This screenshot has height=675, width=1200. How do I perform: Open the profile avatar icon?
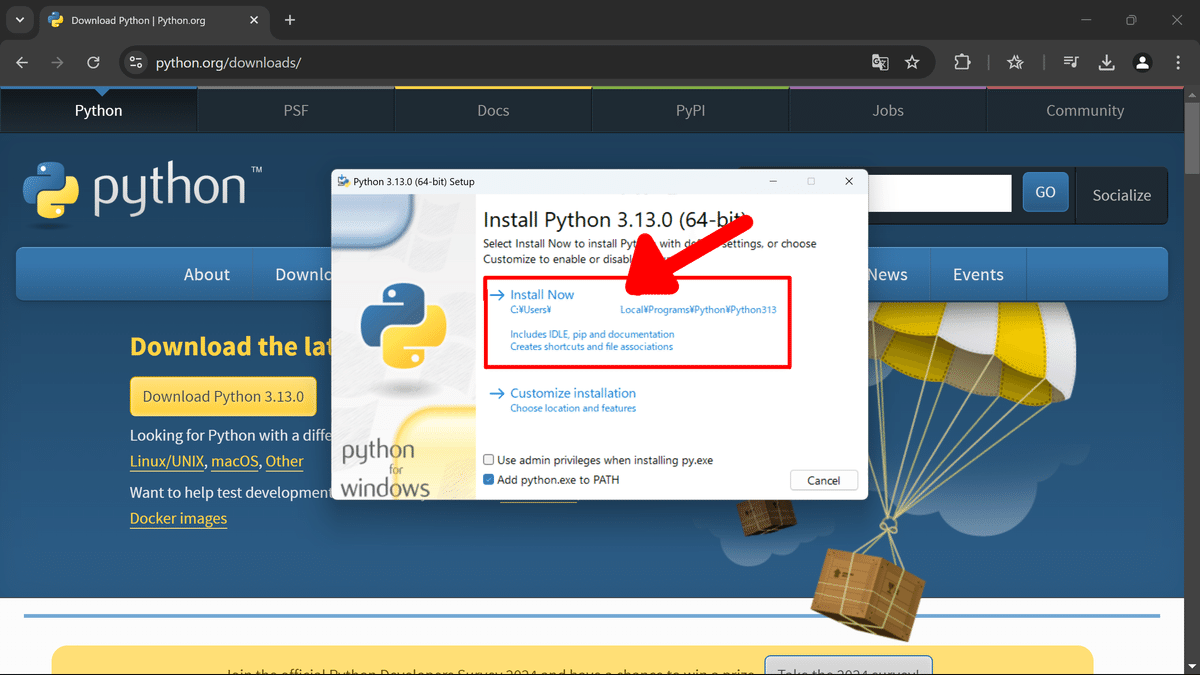click(x=1142, y=62)
